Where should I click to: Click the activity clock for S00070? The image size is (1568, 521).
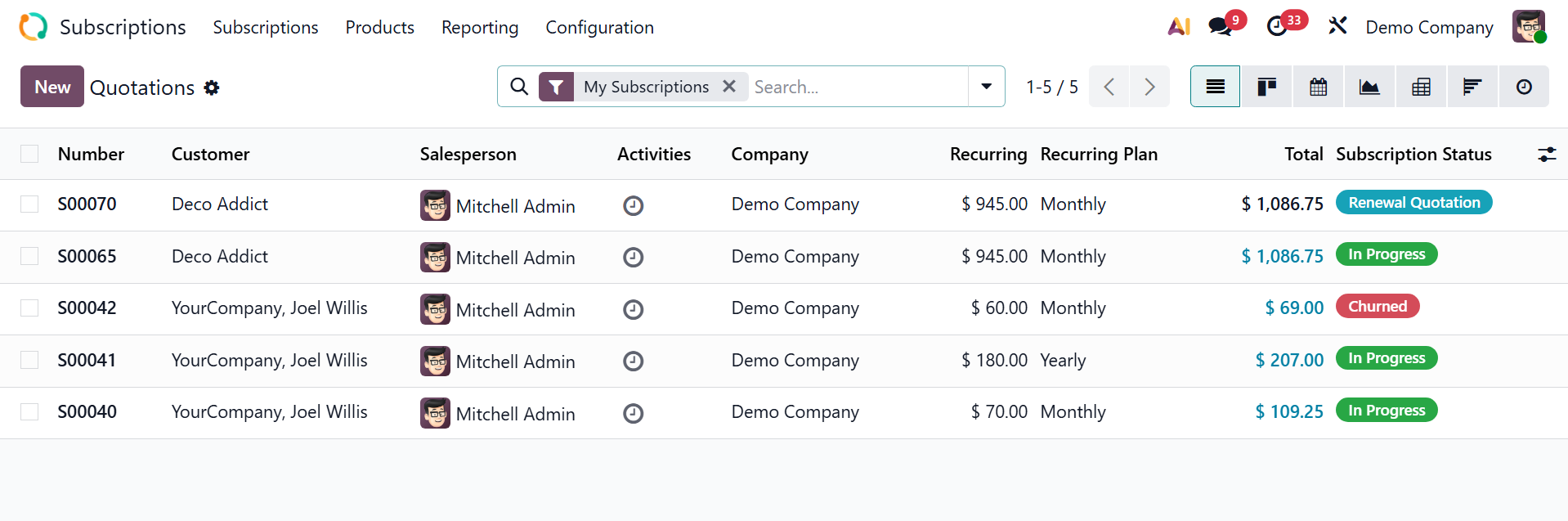point(633,205)
